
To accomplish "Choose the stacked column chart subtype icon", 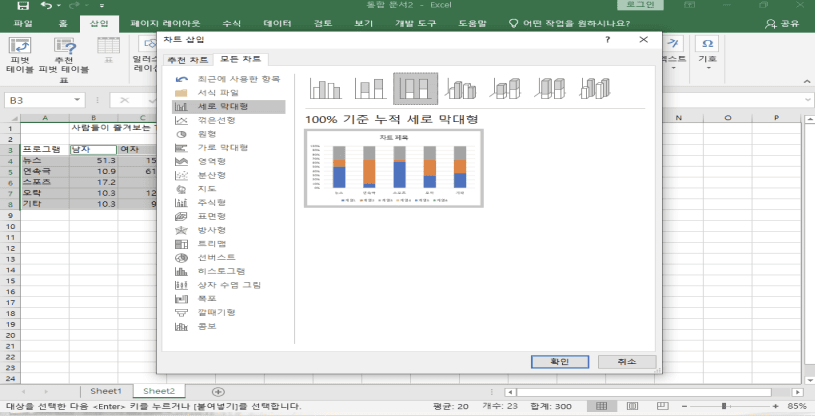I will [x=367, y=90].
